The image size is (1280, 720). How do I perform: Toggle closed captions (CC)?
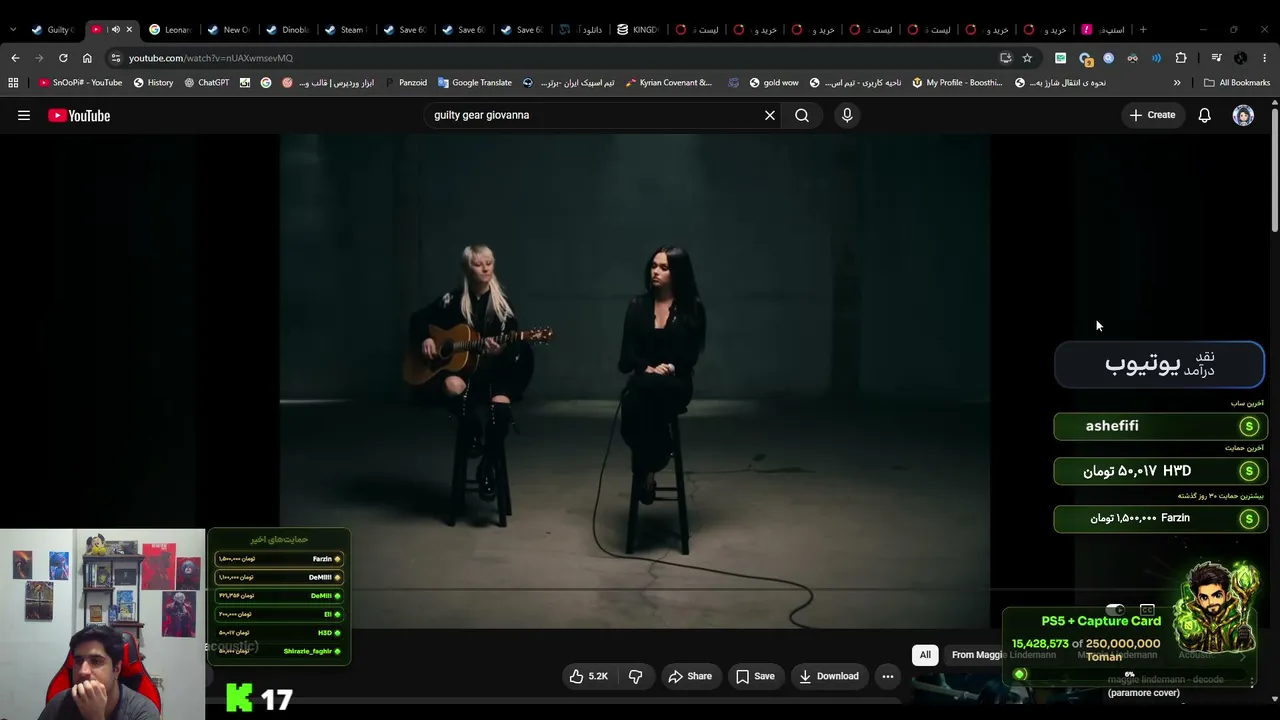coord(1147,610)
